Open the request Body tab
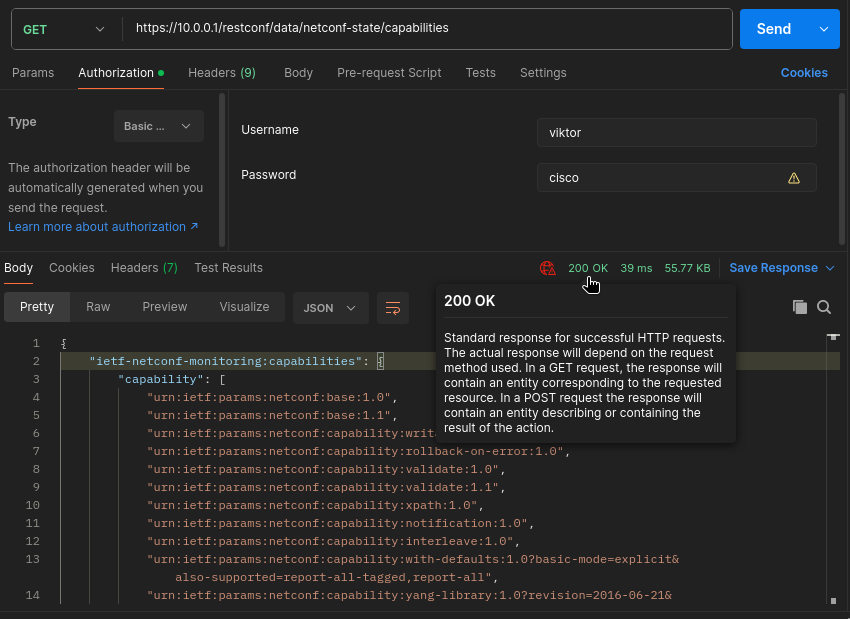850x619 pixels. (298, 73)
